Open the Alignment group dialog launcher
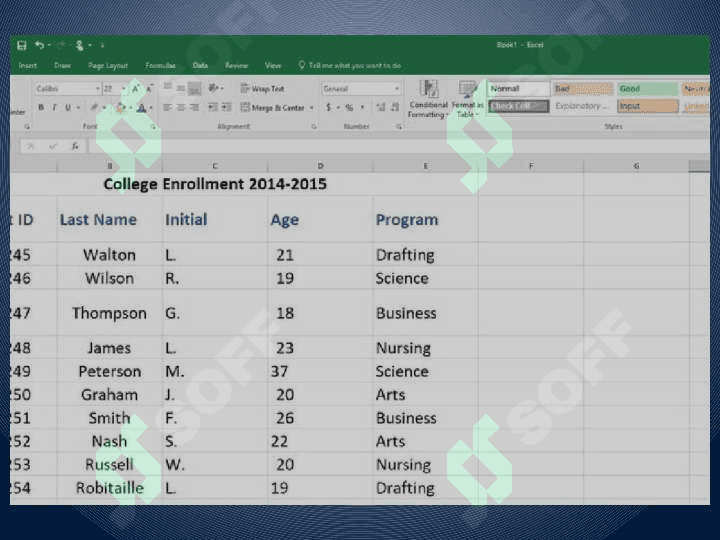The height and width of the screenshot is (540, 720). (x=314, y=126)
